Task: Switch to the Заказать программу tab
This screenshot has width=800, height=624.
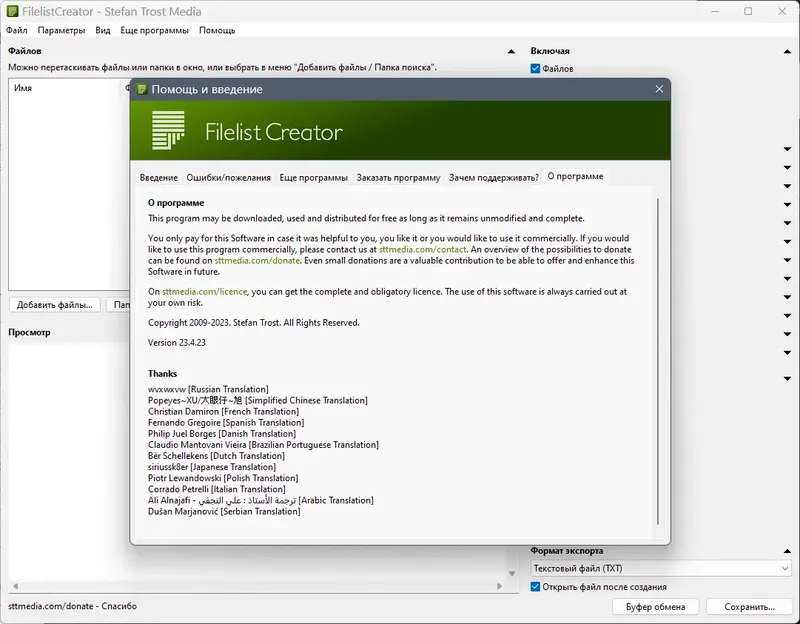Action: (x=398, y=178)
